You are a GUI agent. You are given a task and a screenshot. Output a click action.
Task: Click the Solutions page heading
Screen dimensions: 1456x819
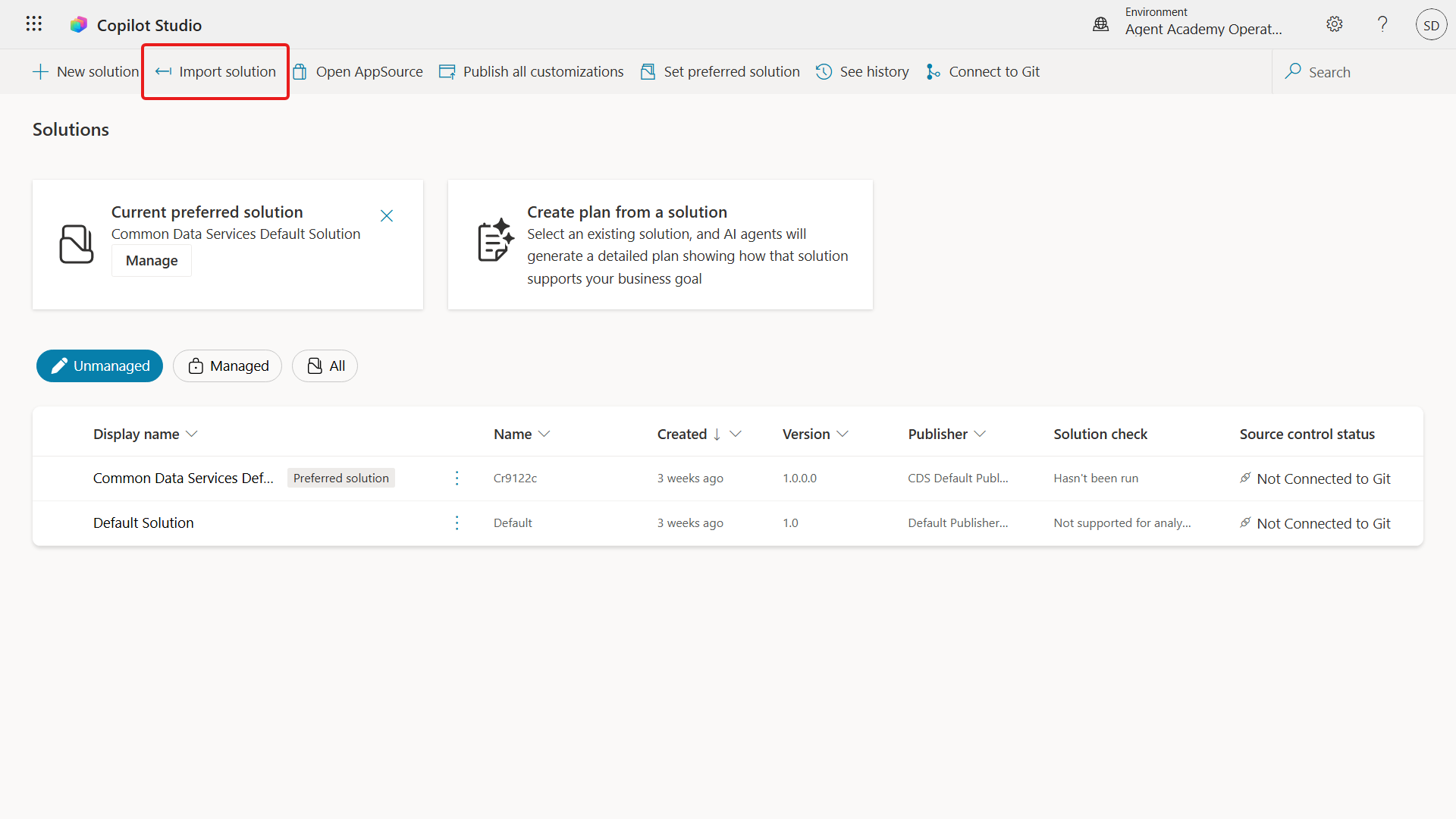coord(71,130)
